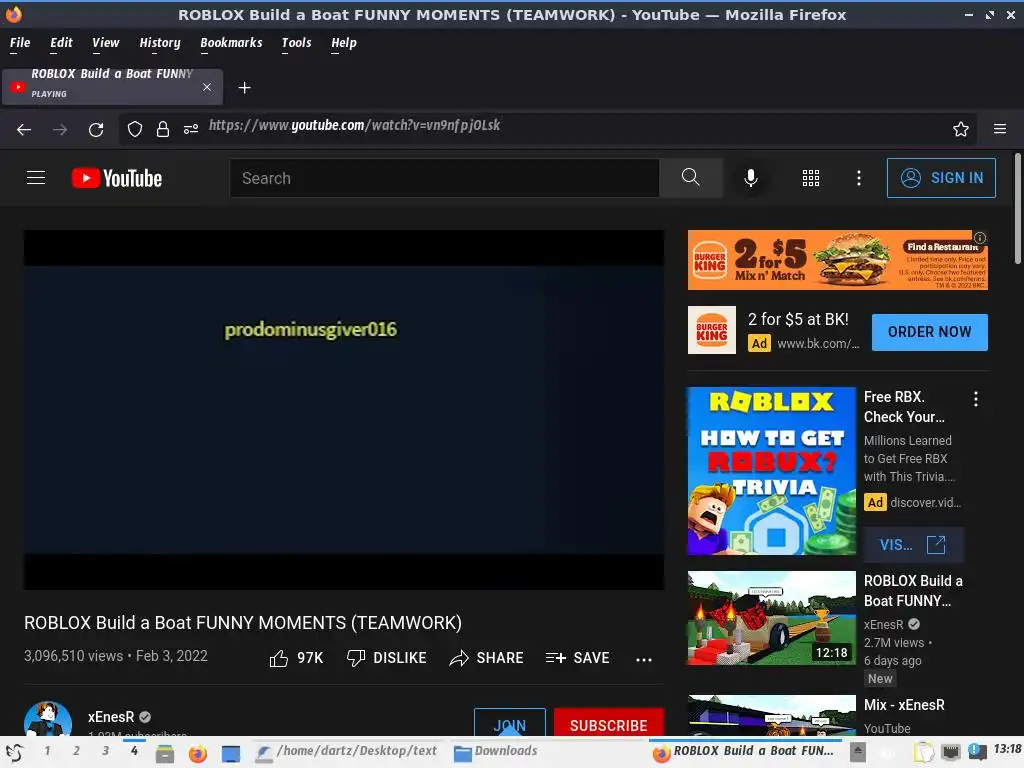Open Bookmarks menu
Screen dimensions: 1024x768
(x=231, y=43)
